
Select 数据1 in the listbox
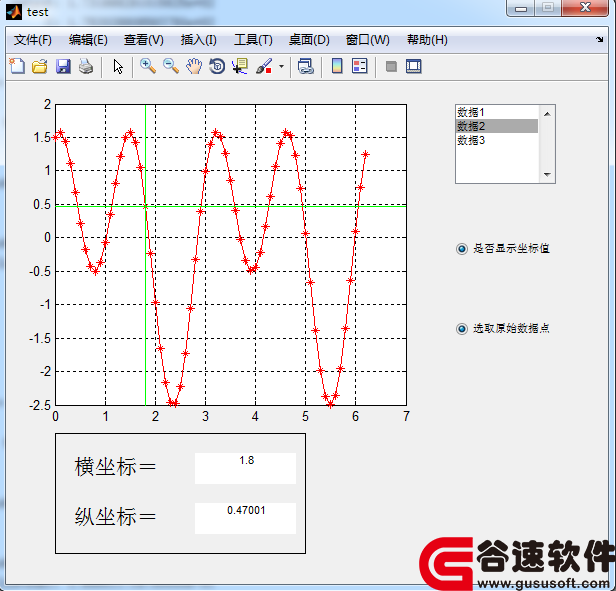click(x=497, y=112)
